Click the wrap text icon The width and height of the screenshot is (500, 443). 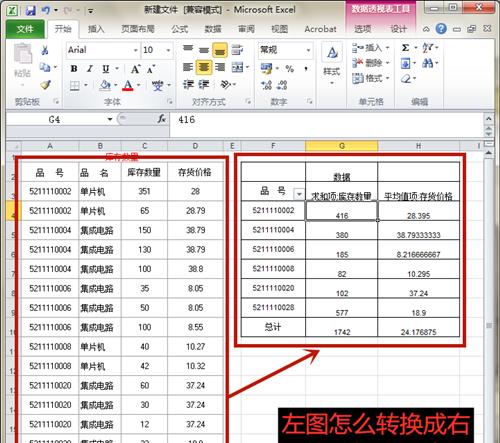click(x=237, y=50)
